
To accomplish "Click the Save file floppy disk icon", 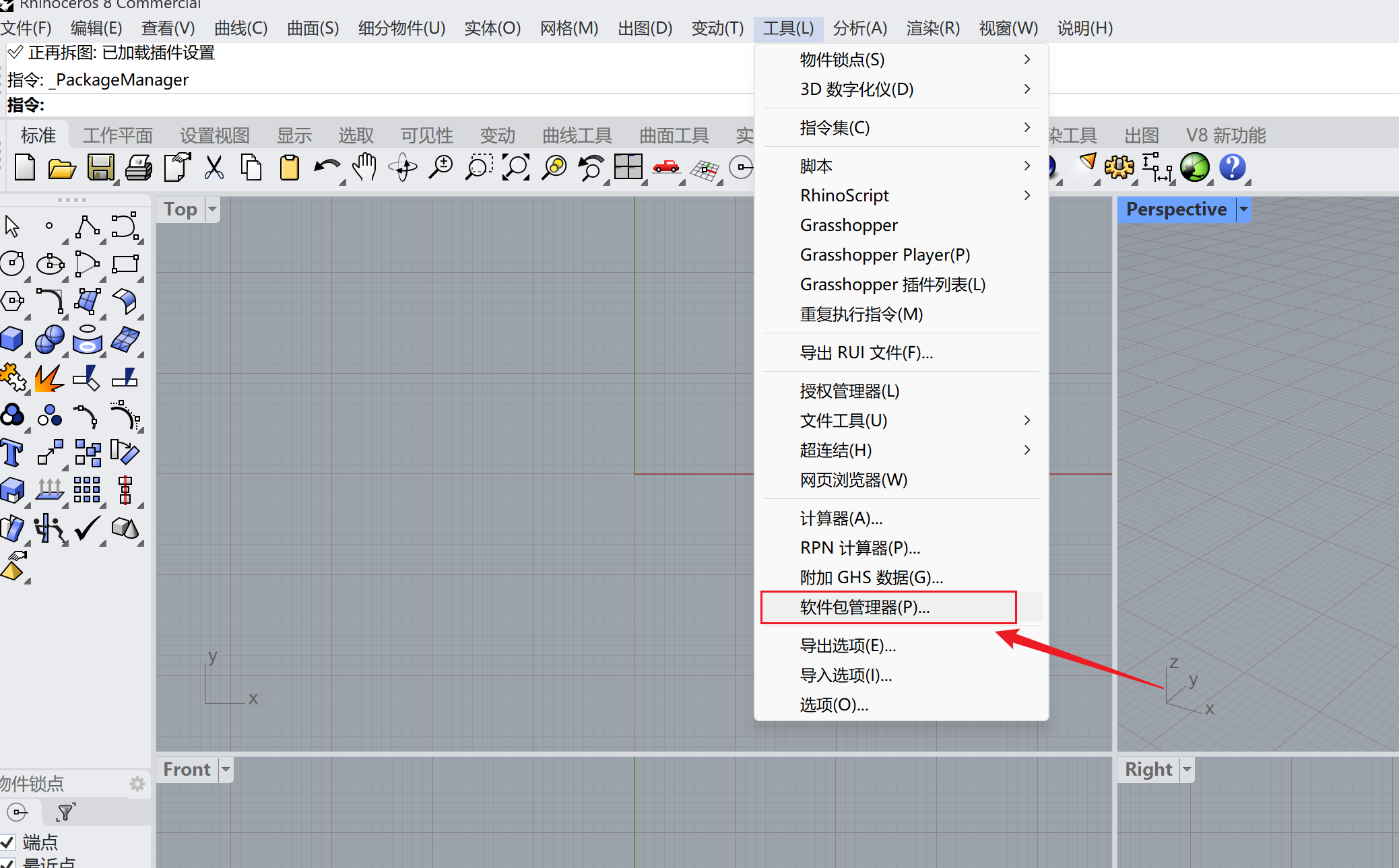I will tap(100, 167).
